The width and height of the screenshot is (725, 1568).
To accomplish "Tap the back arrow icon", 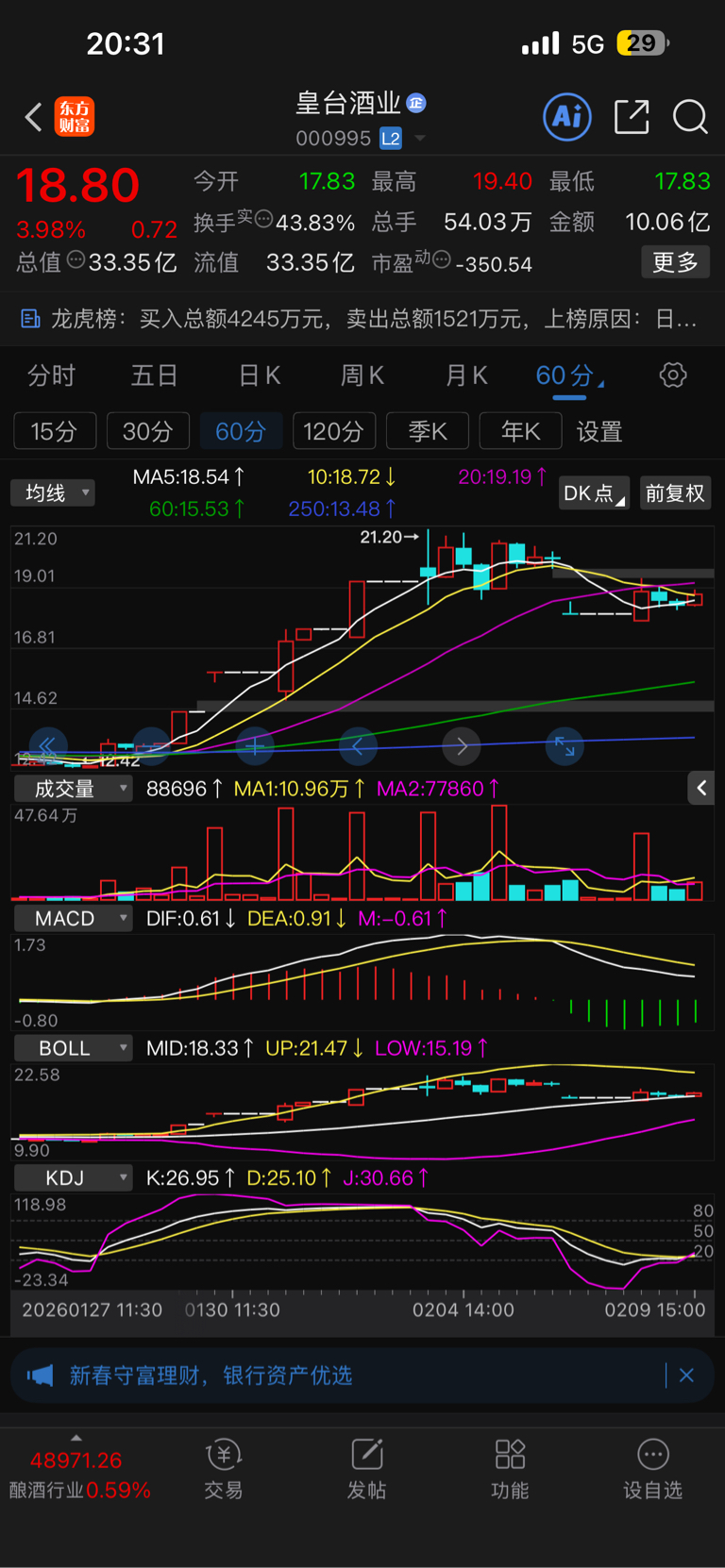I will [x=33, y=117].
